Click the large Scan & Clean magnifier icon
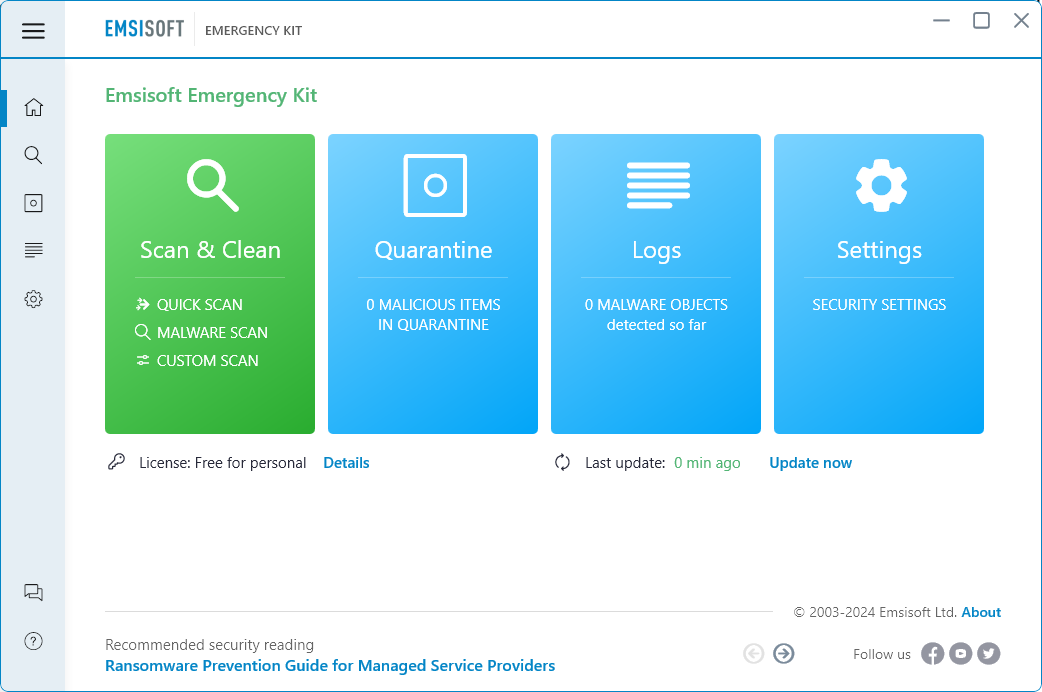1042x692 pixels. pos(212,185)
